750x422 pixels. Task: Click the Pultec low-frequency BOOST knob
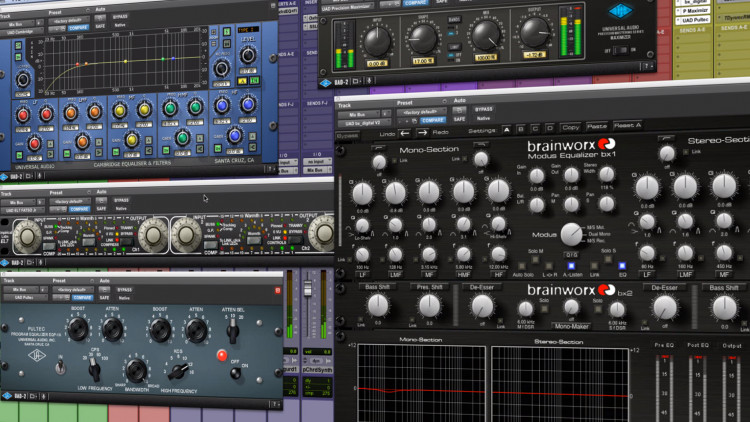pos(77,329)
